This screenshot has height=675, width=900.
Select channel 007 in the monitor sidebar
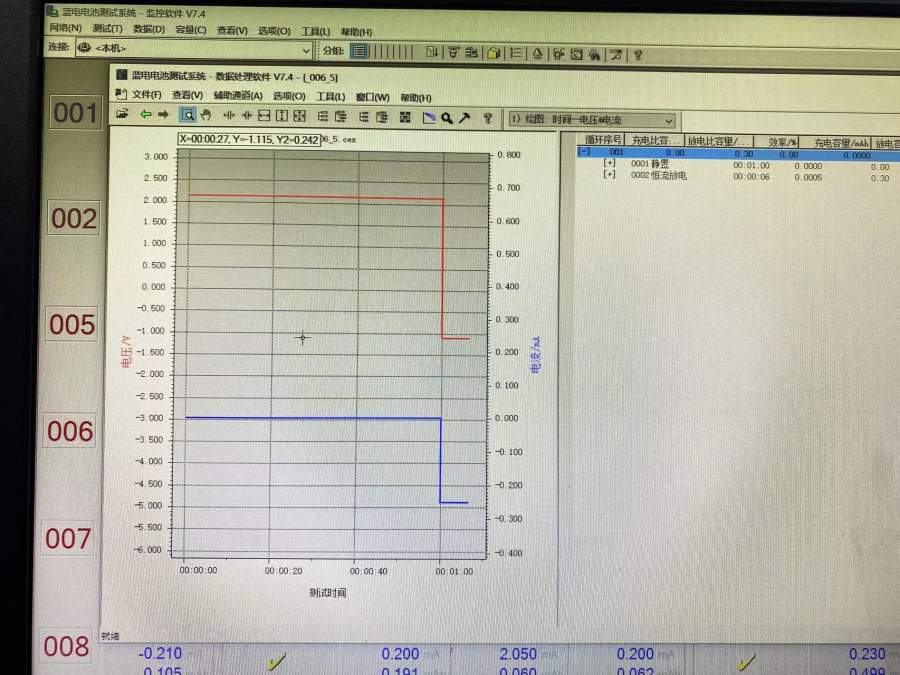coord(68,538)
